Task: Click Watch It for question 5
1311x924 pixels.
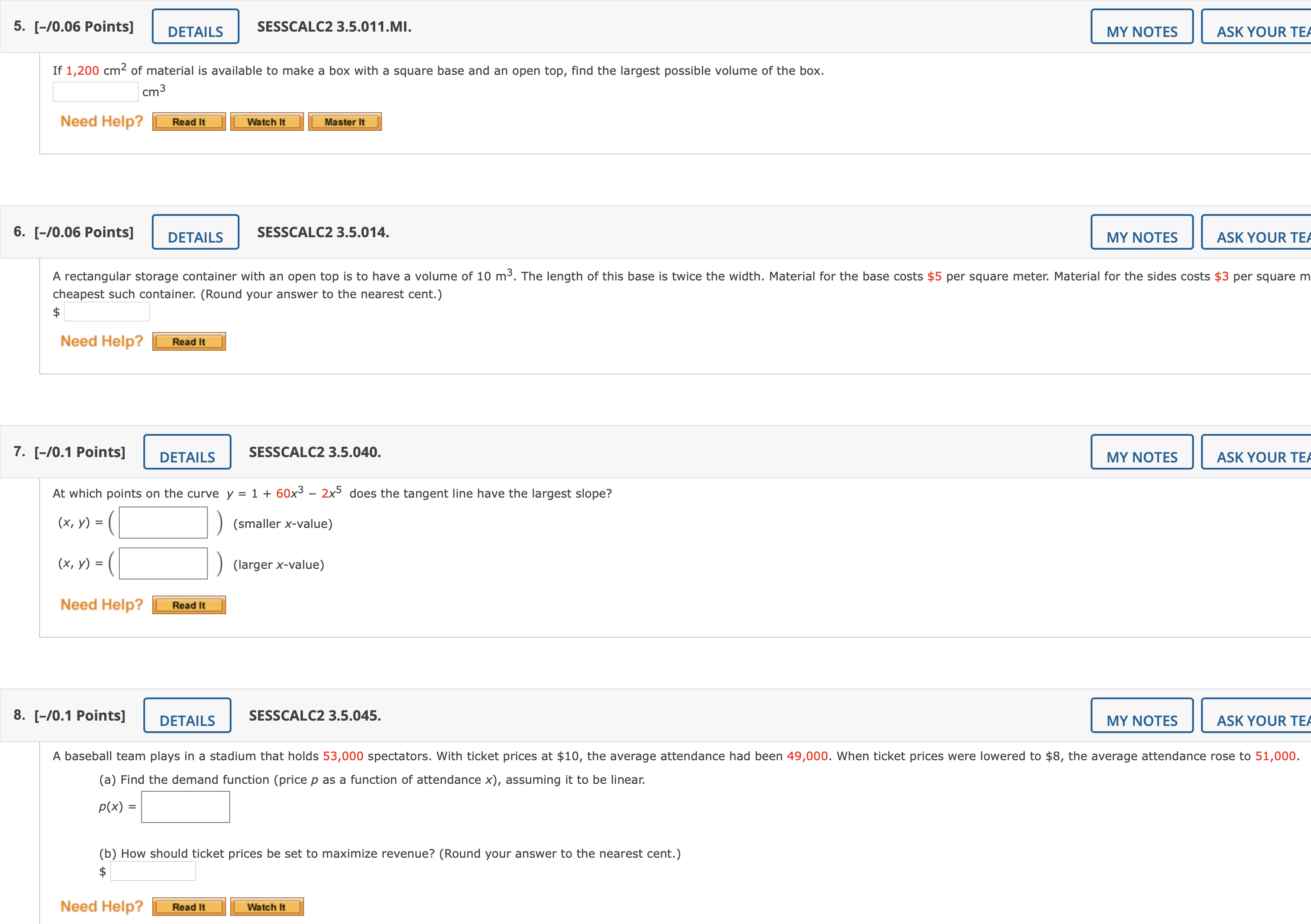Action: point(267,122)
